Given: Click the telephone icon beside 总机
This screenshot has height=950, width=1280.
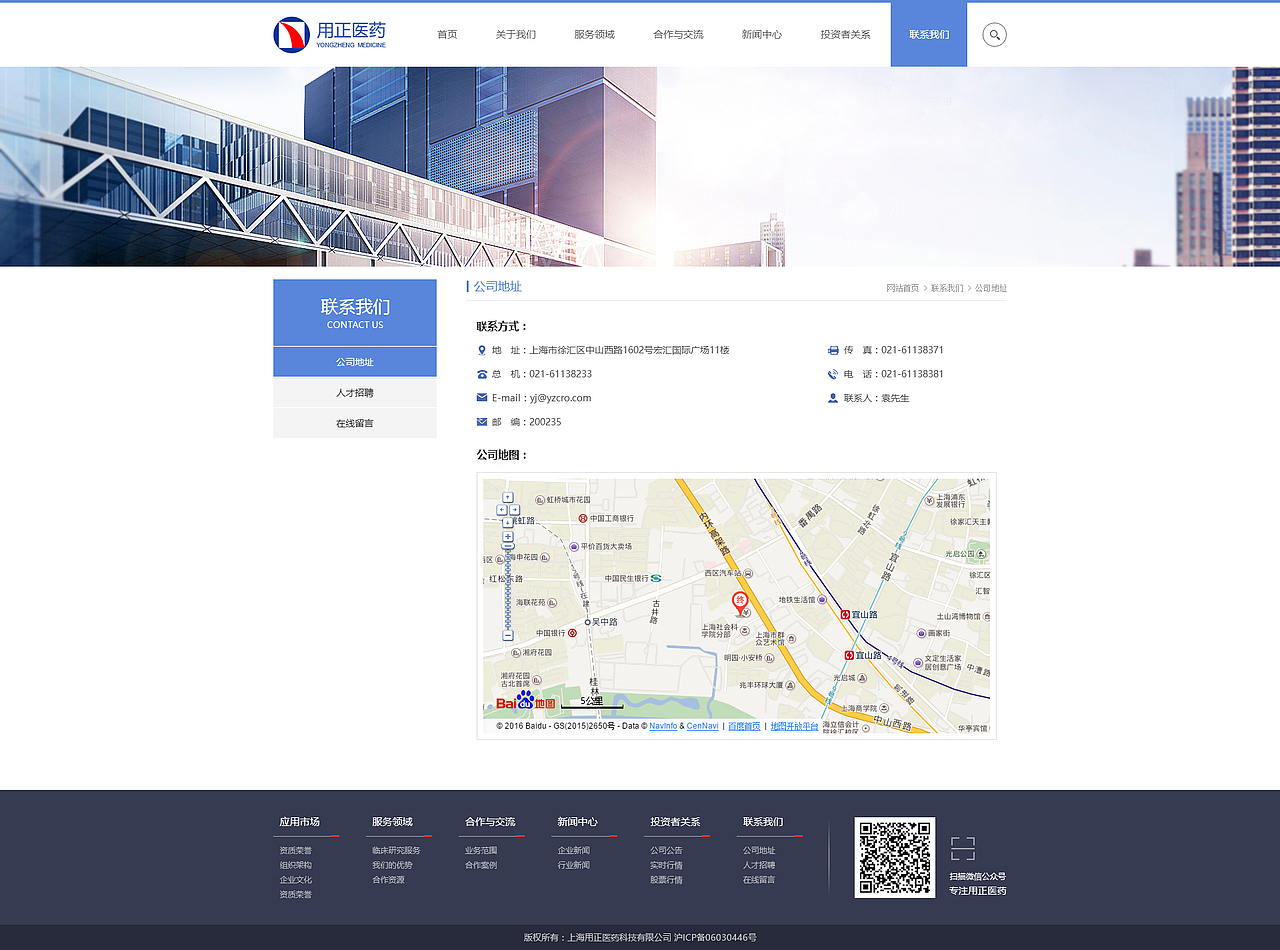Looking at the screenshot, I should [x=482, y=374].
